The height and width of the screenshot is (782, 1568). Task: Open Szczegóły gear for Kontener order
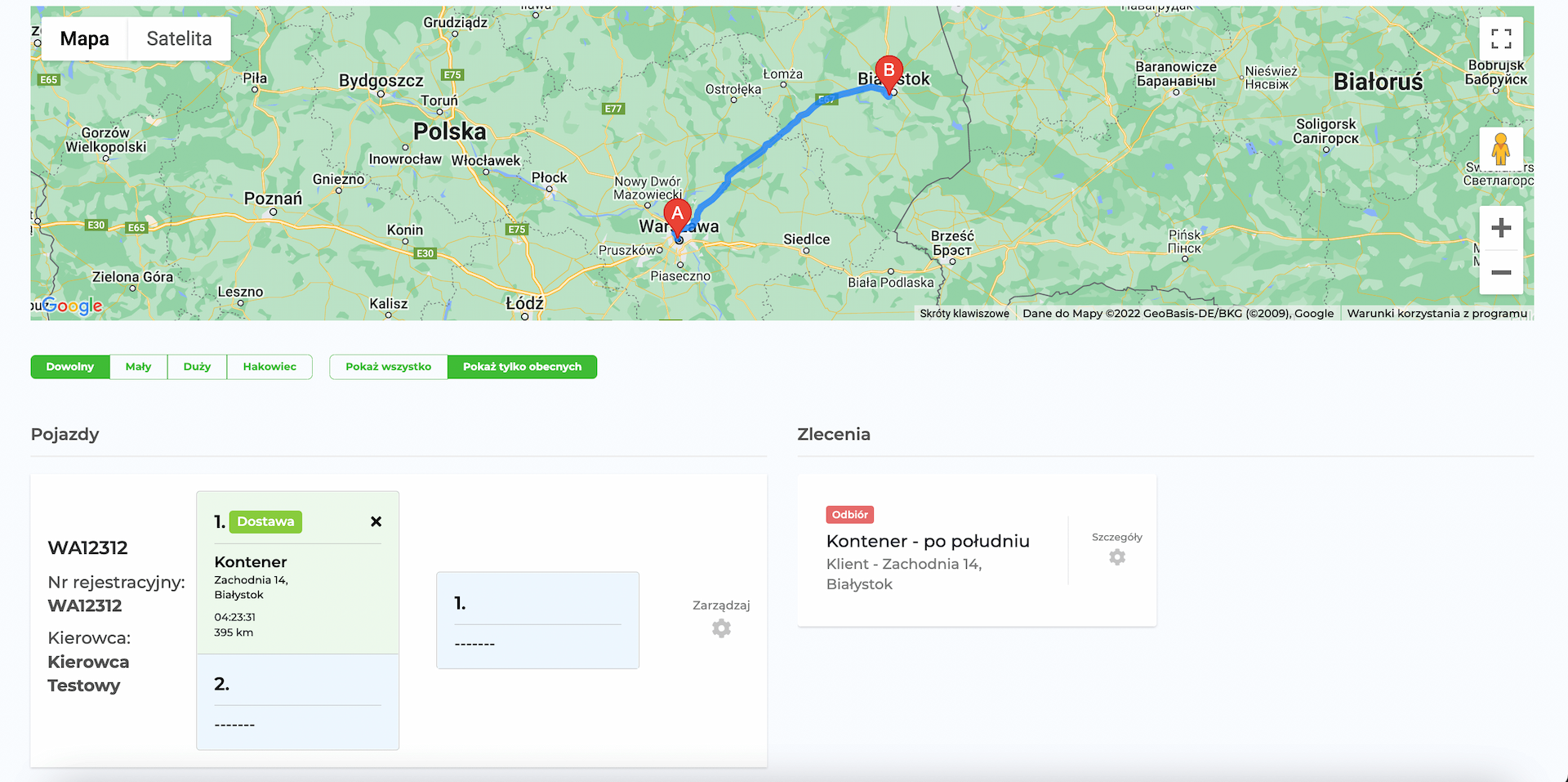tap(1116, 556)
